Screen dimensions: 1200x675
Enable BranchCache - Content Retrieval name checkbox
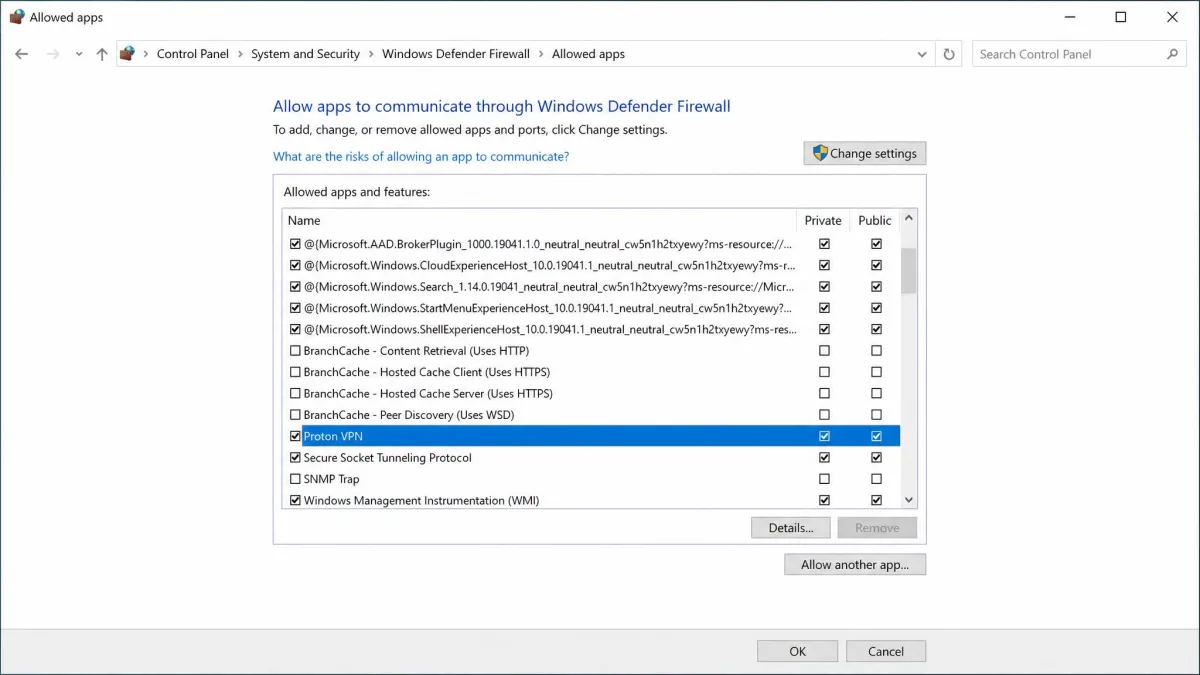tap(295, 351)
